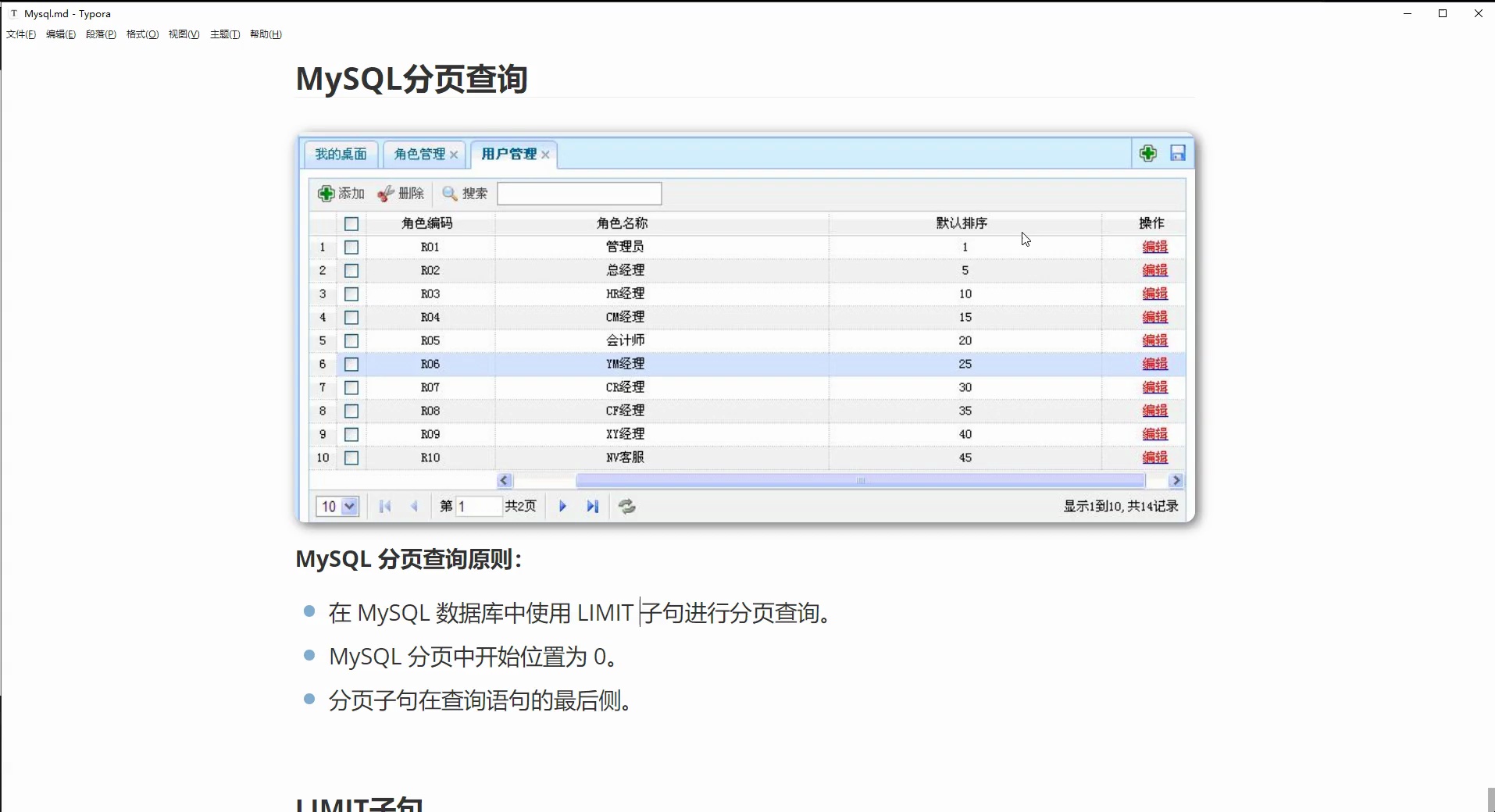Open the 段落(P) menu

coord(101,34)
